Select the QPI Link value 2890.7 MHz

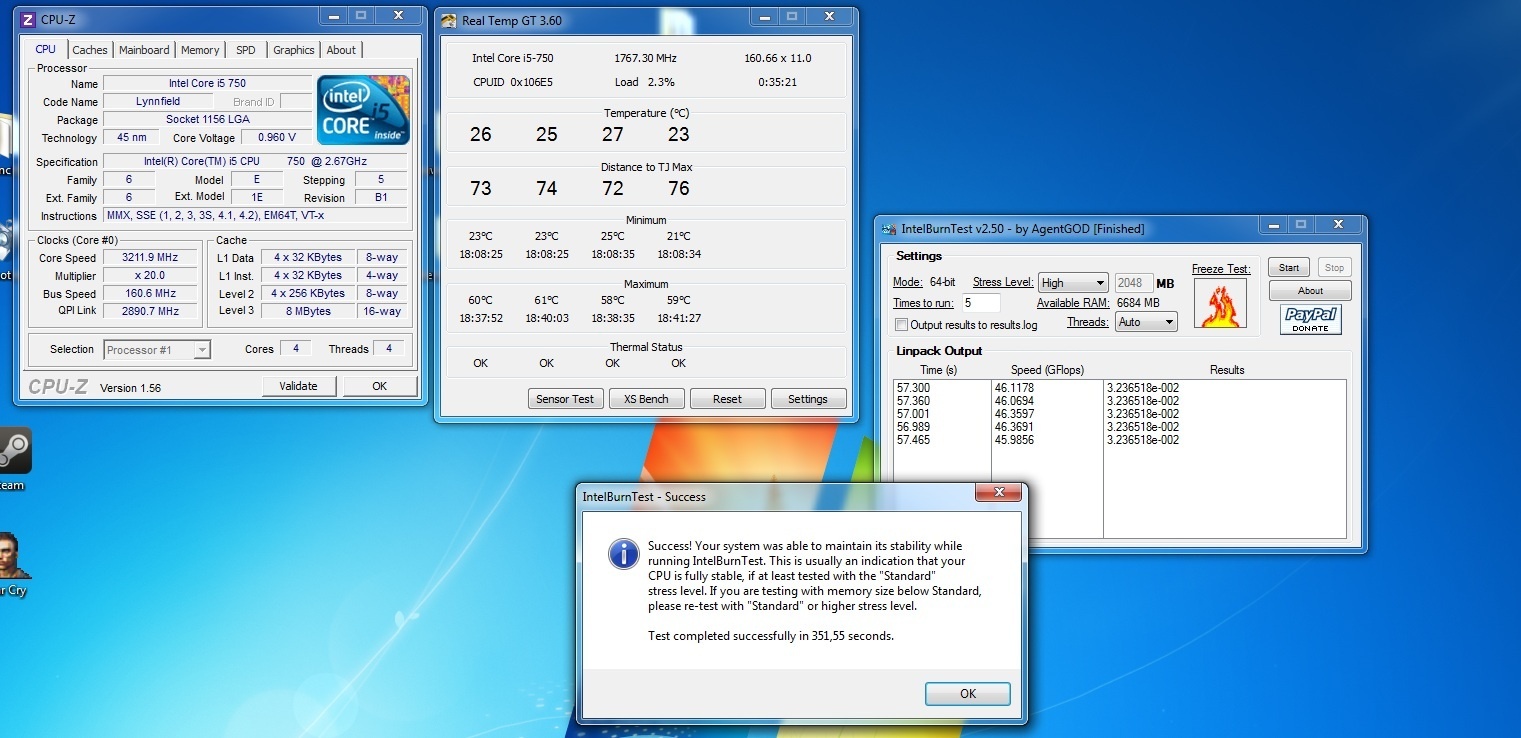click(151, 312)
